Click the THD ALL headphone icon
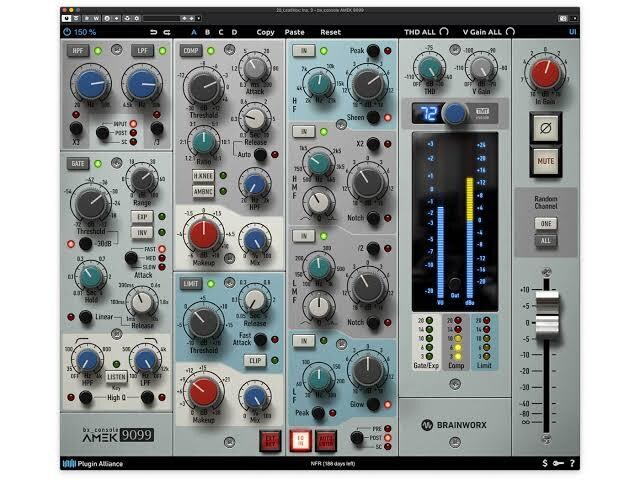640x480 pixels. coord(444,31)
